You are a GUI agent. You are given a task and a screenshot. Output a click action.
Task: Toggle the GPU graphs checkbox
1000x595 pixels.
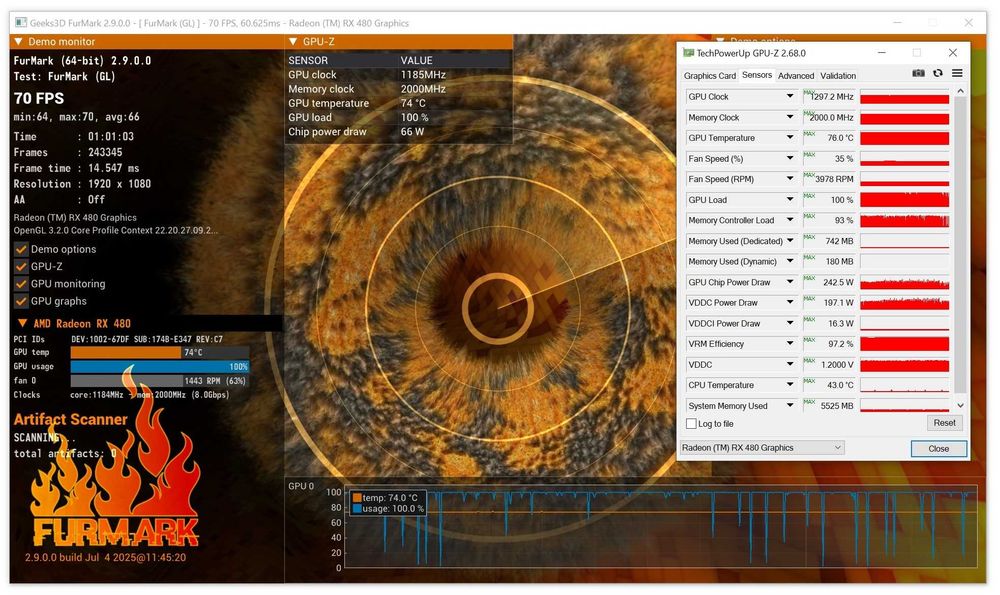coord(21,301)
